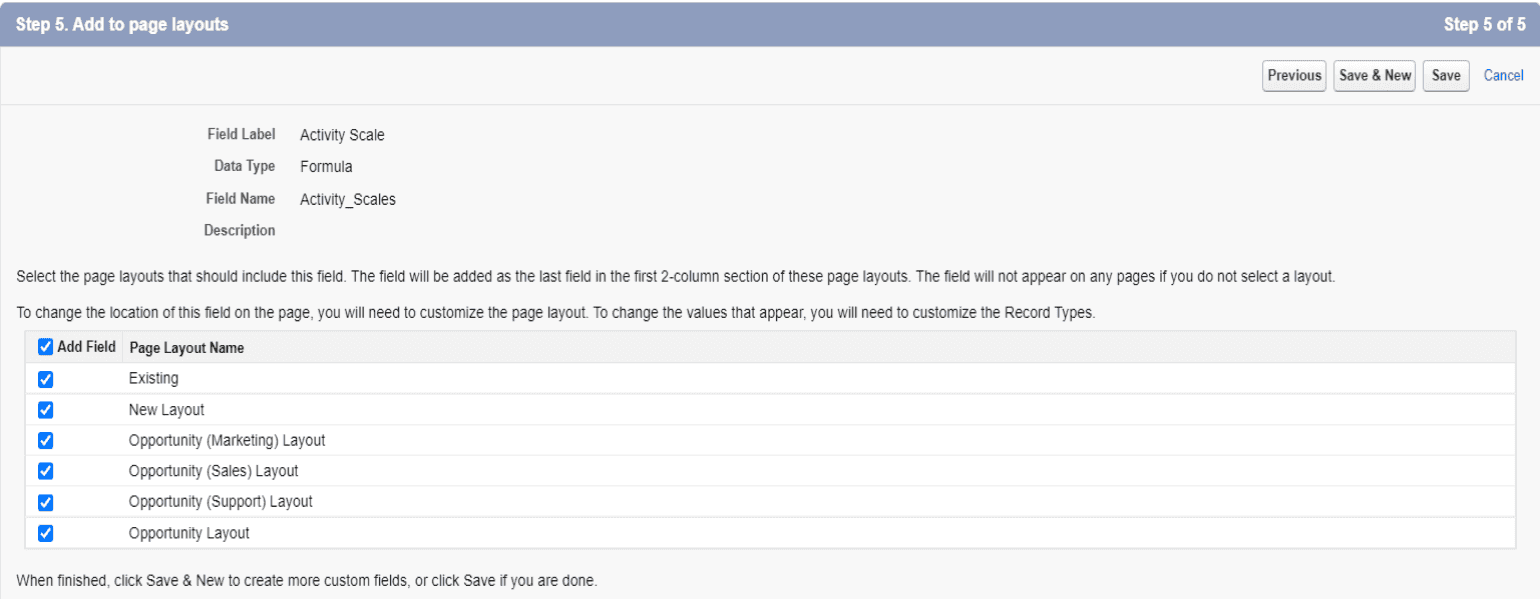Toggle the Add Field select-all checkbox
The height and width of the screenshot is (599, 1540).
pos(45,347)
